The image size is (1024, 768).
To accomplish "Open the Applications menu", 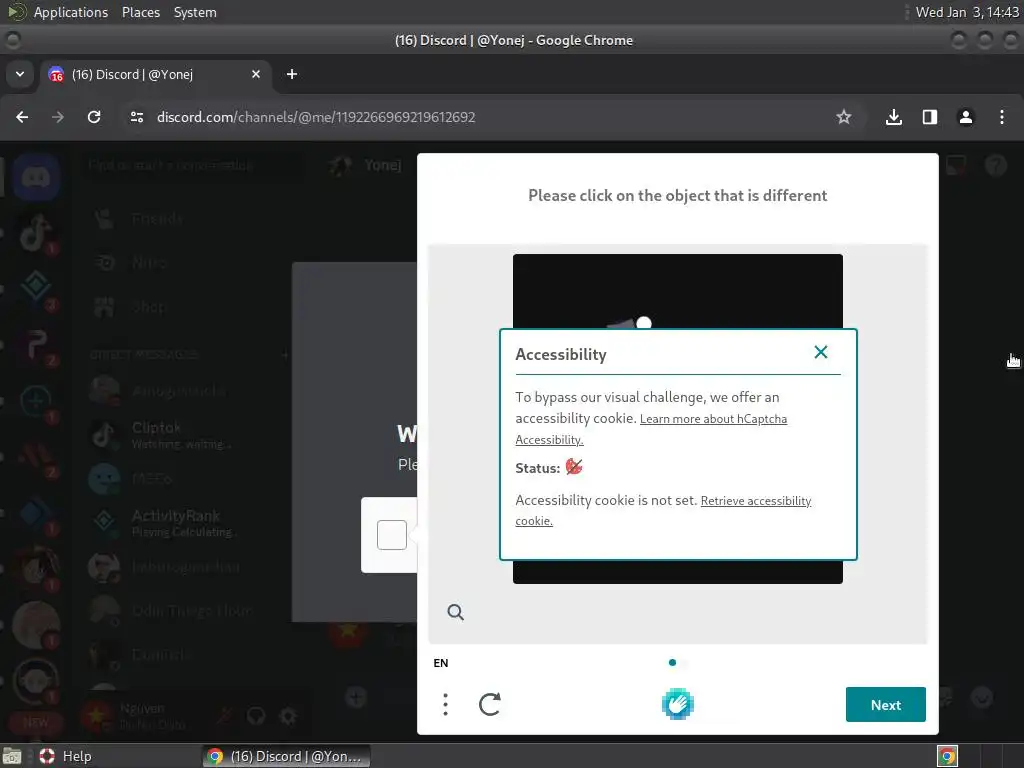I will (x=71, y=12).
